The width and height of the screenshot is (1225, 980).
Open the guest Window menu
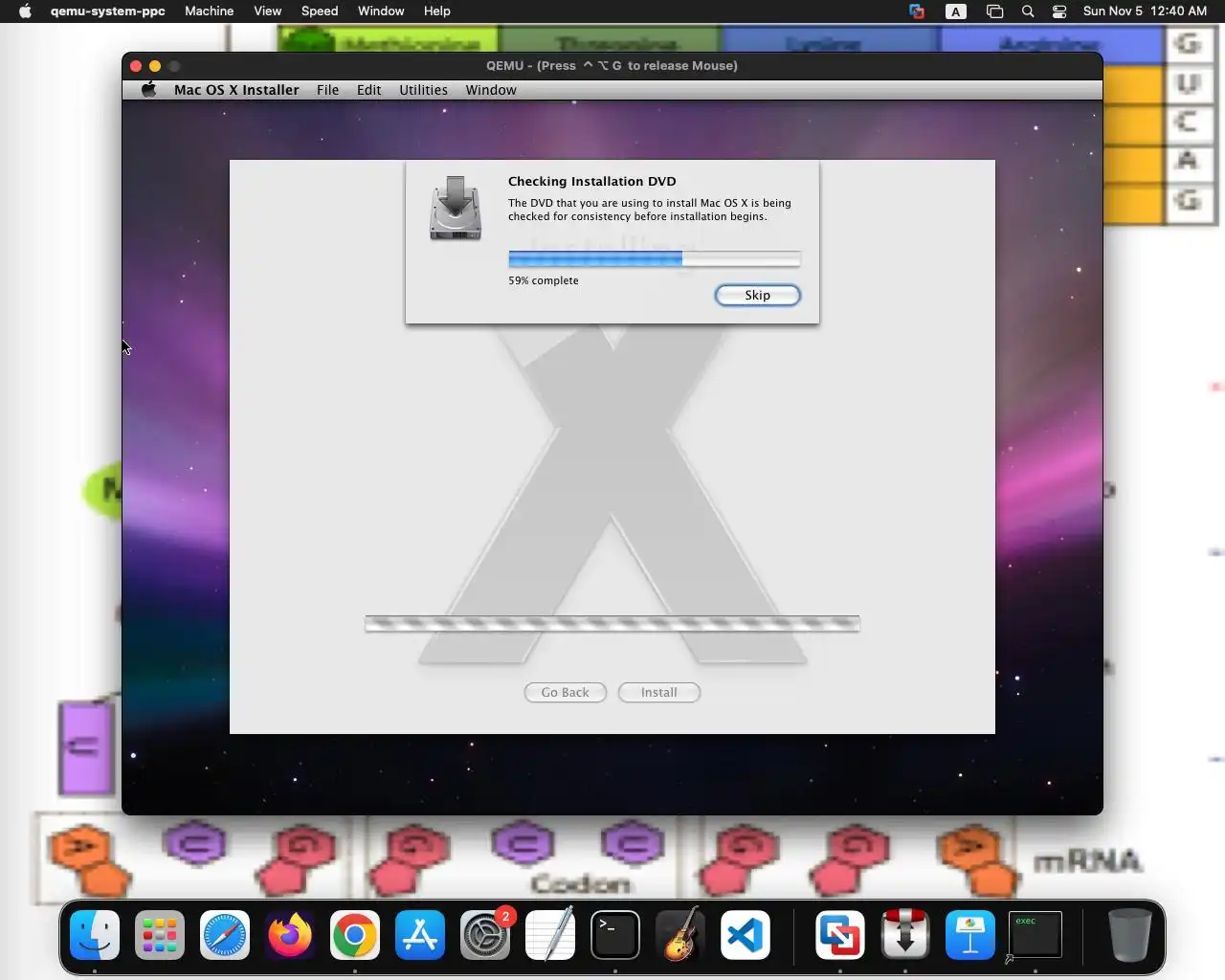coord(491,90)
